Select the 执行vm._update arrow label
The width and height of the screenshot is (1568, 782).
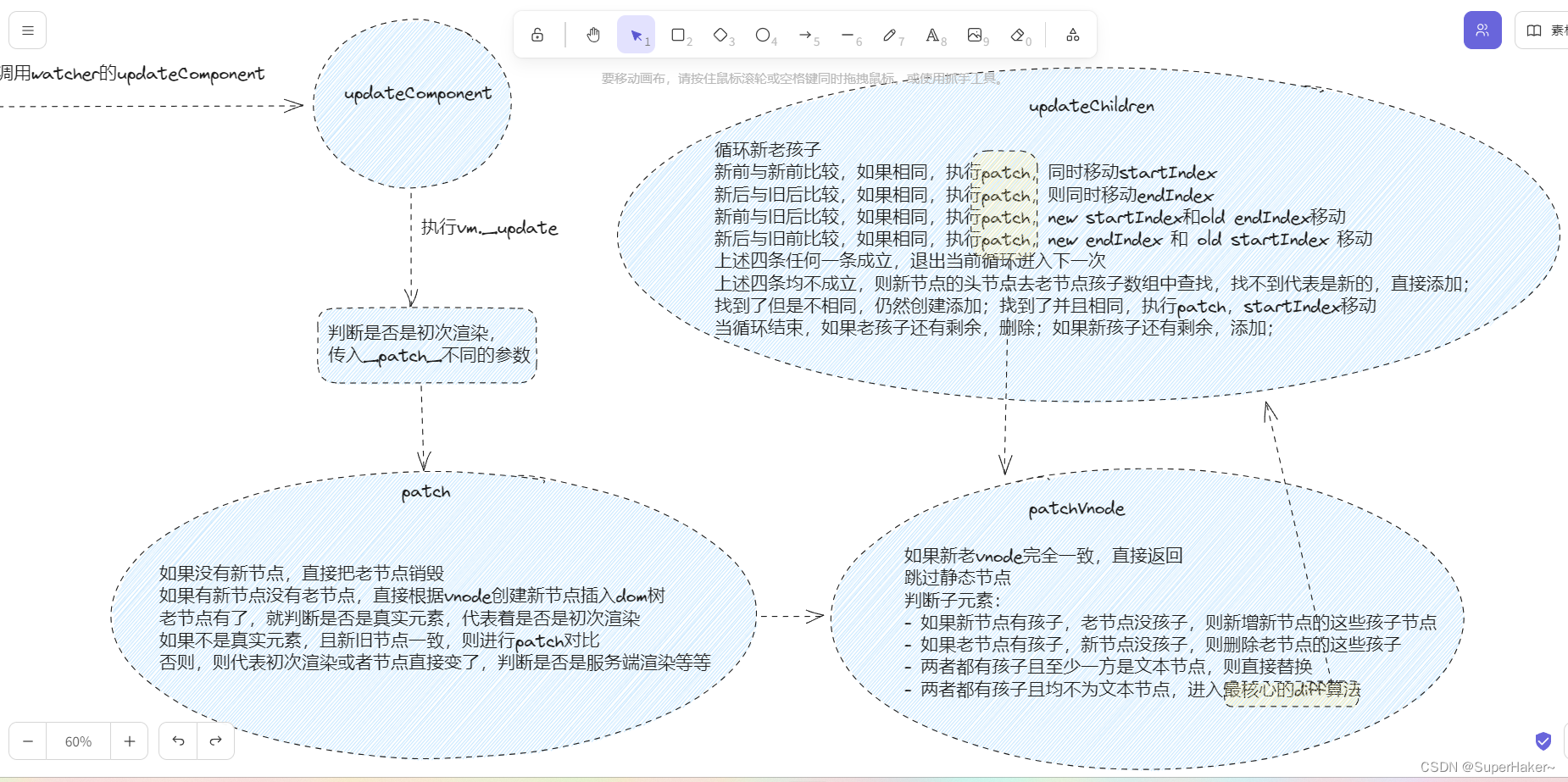tap(490, 228)
